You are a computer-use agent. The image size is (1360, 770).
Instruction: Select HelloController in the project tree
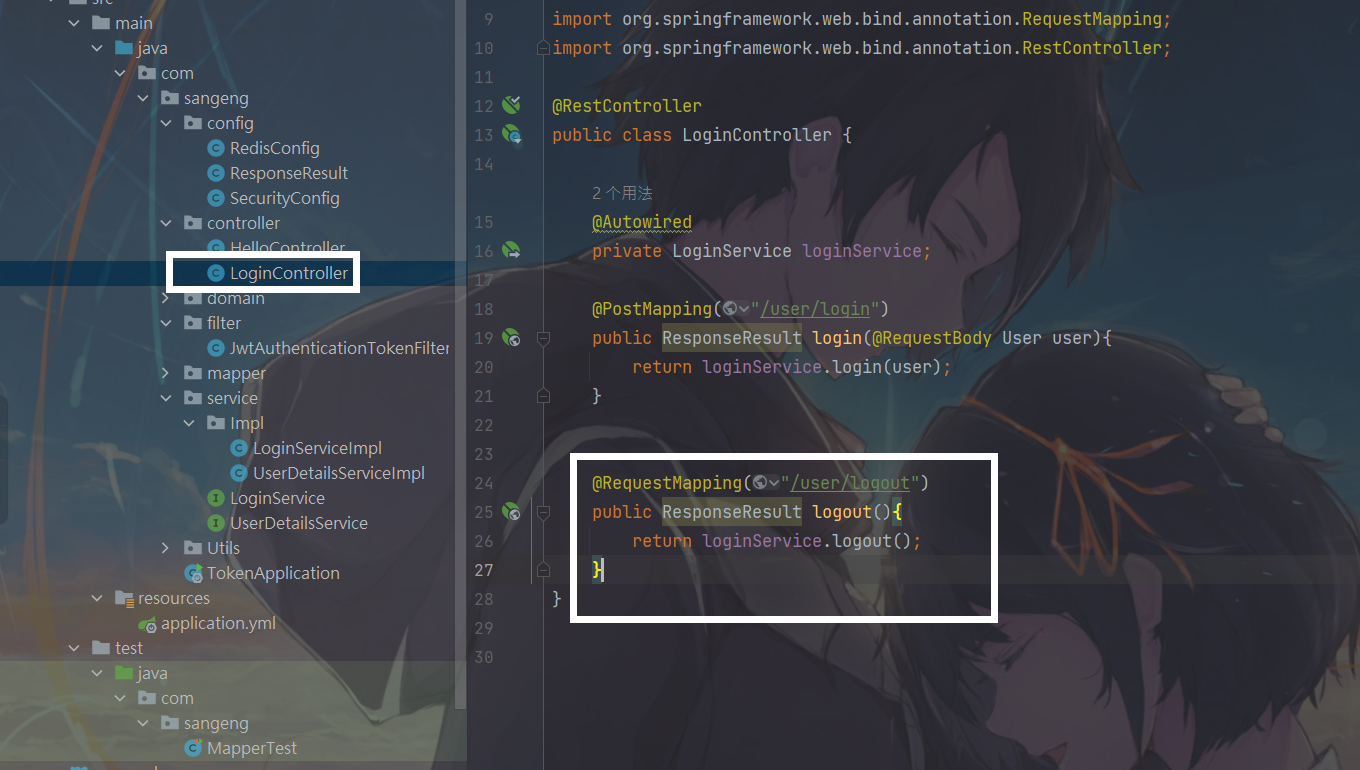287,248
